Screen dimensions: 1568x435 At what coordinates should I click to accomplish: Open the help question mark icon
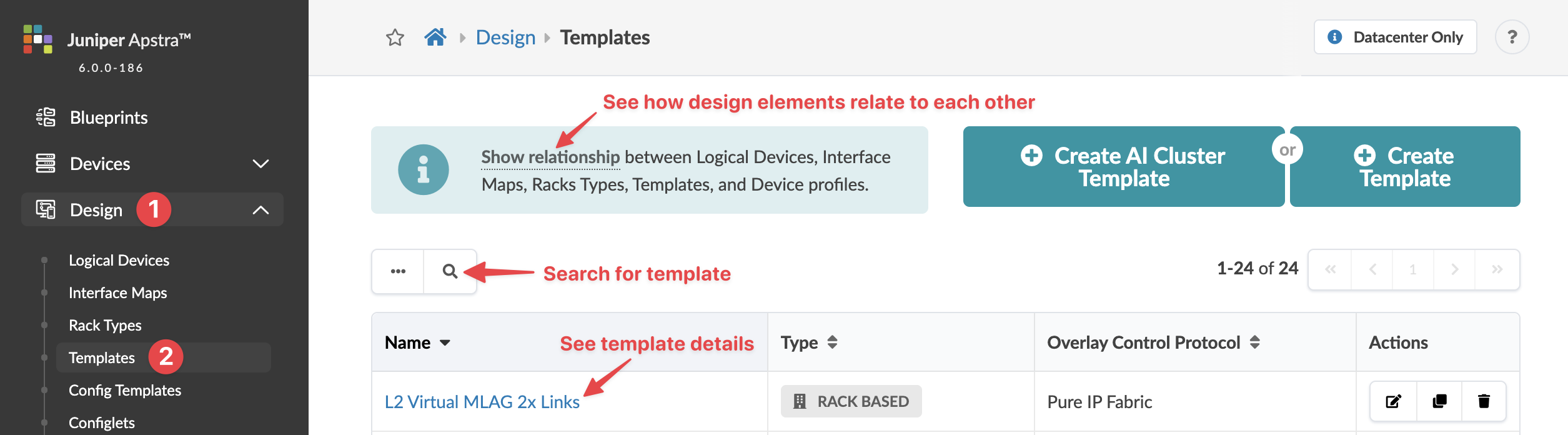click(1512, 37)
